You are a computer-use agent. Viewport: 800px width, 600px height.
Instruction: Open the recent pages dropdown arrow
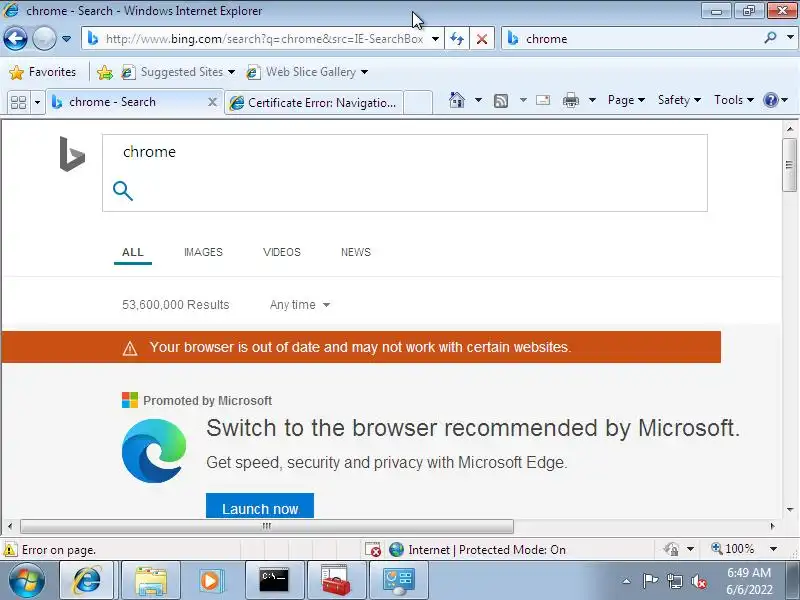(x=66, y=39)
